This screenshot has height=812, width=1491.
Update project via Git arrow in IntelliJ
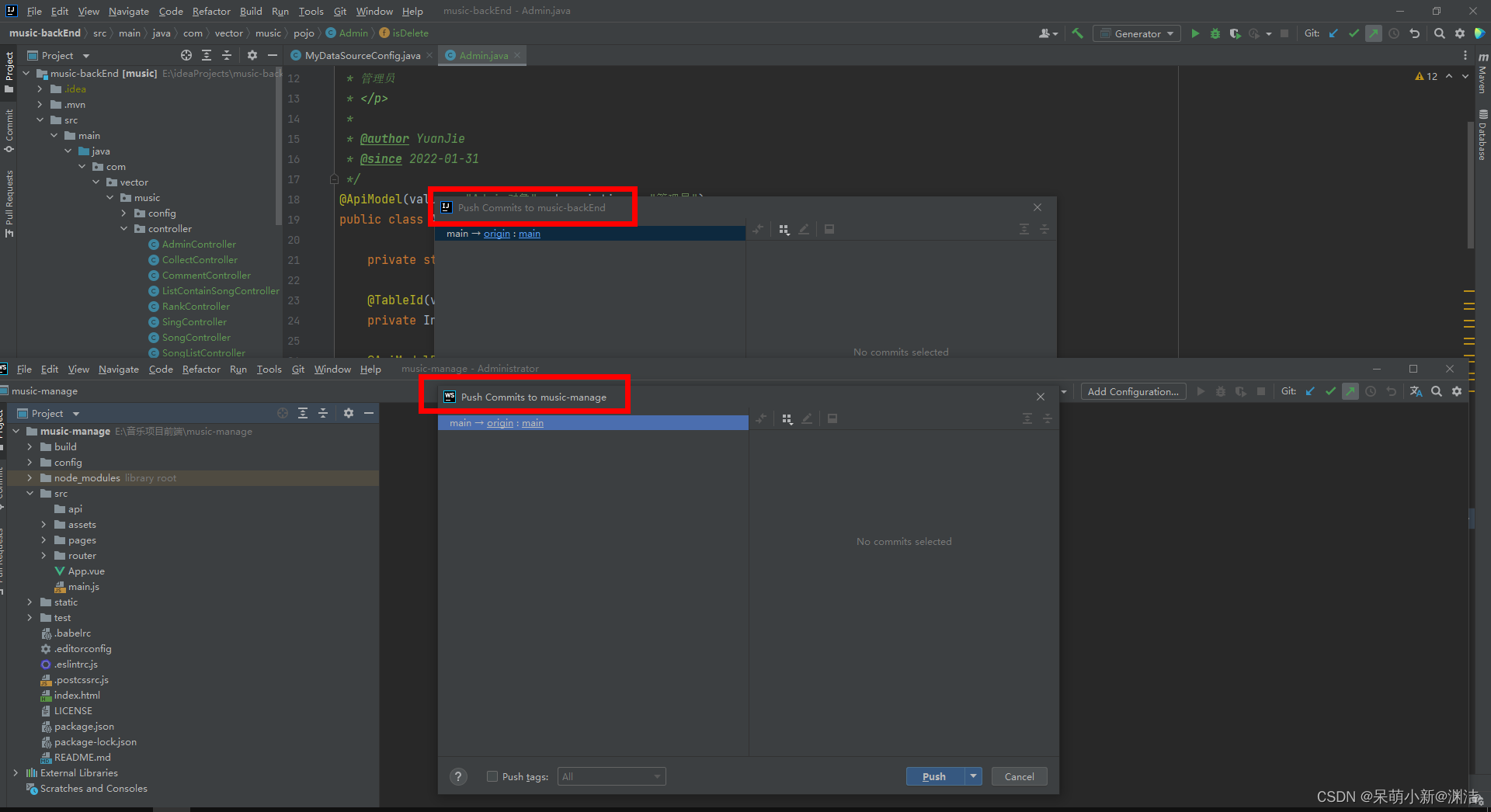pos(1333,33)
